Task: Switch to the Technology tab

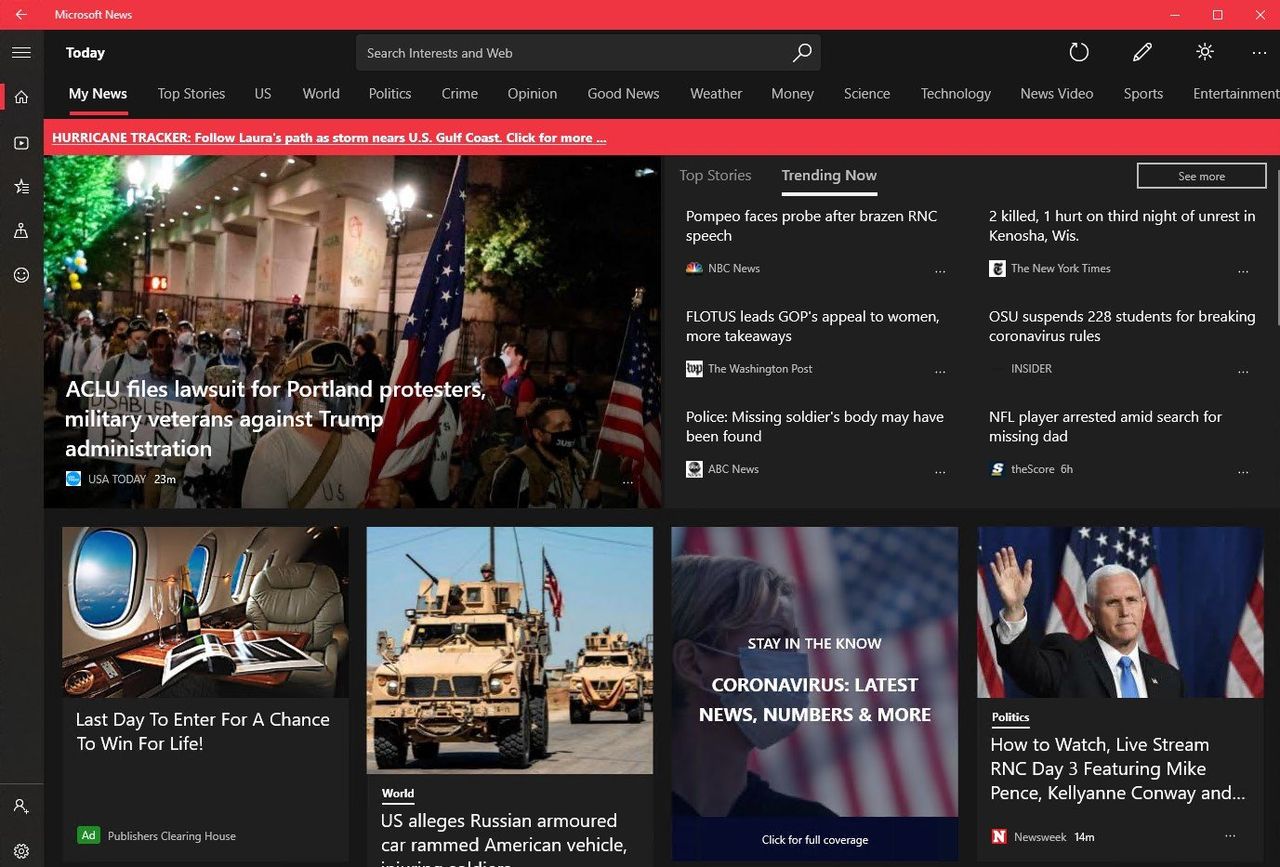Action: tap(956, 94)
